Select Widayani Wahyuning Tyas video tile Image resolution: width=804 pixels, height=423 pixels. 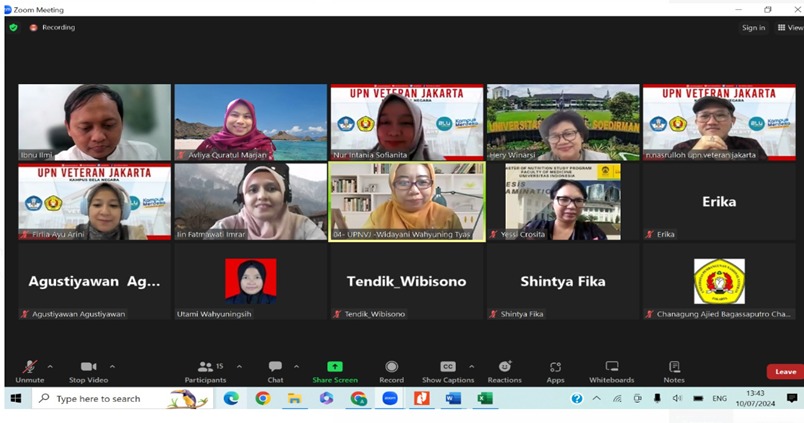click(x=407, y=200)
